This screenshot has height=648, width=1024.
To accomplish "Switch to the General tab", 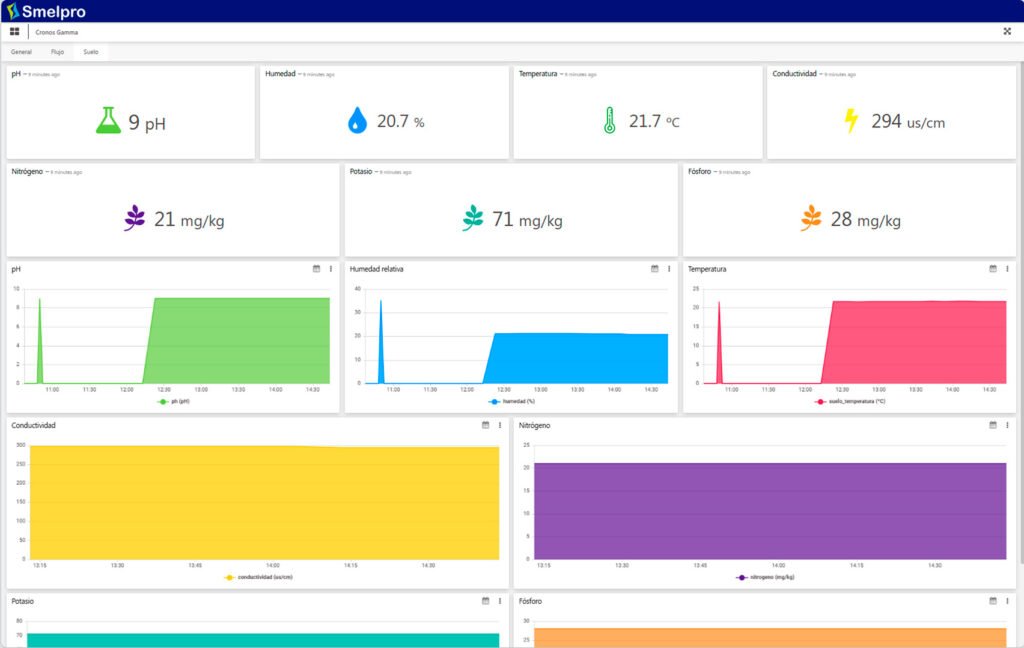I will click(22, 52).
